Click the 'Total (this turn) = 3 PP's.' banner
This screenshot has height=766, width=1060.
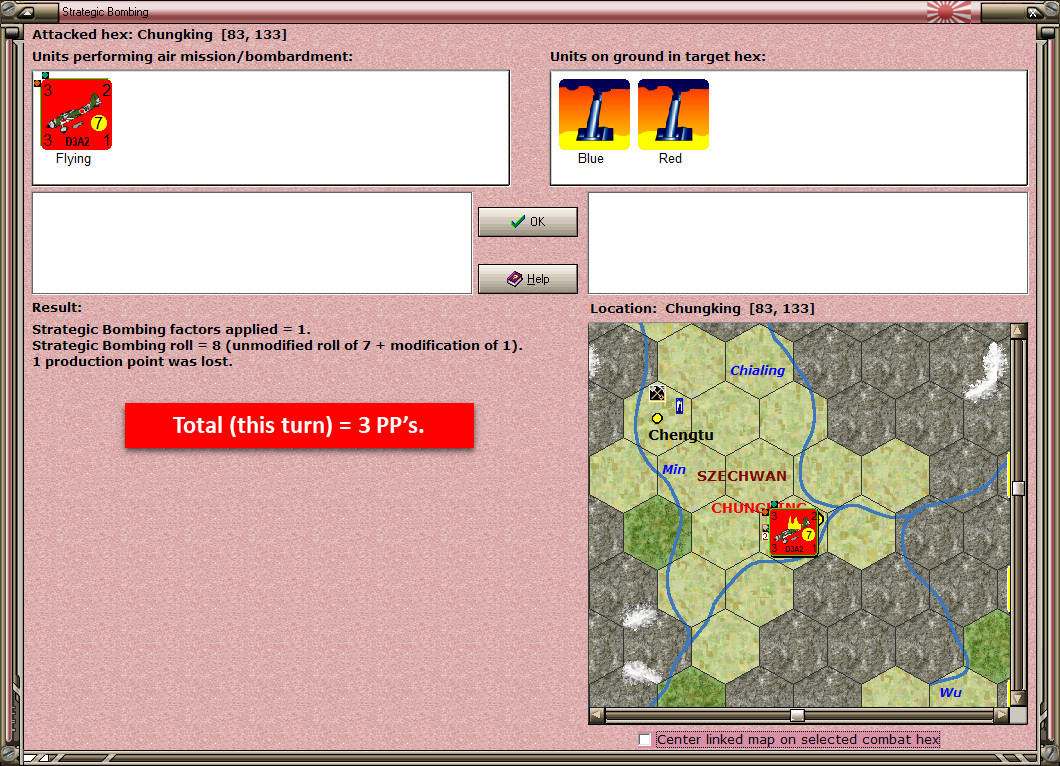point(299,425)
